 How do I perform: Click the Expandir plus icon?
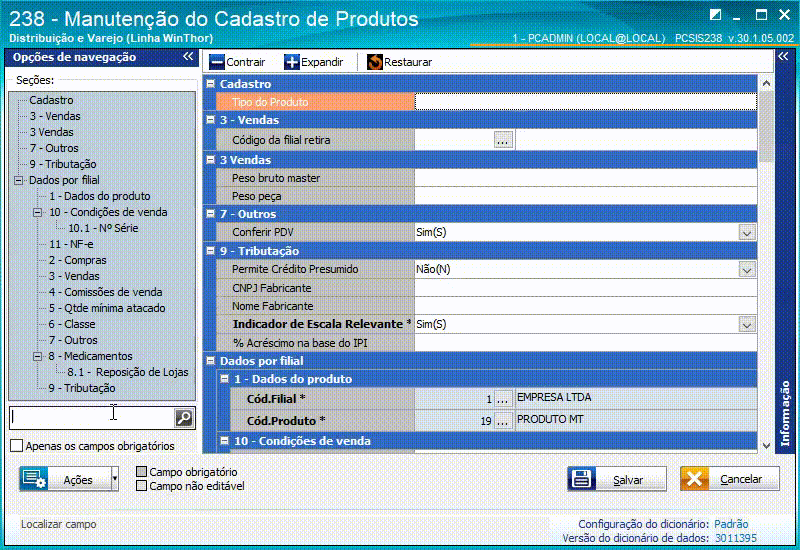pos(292,62)
